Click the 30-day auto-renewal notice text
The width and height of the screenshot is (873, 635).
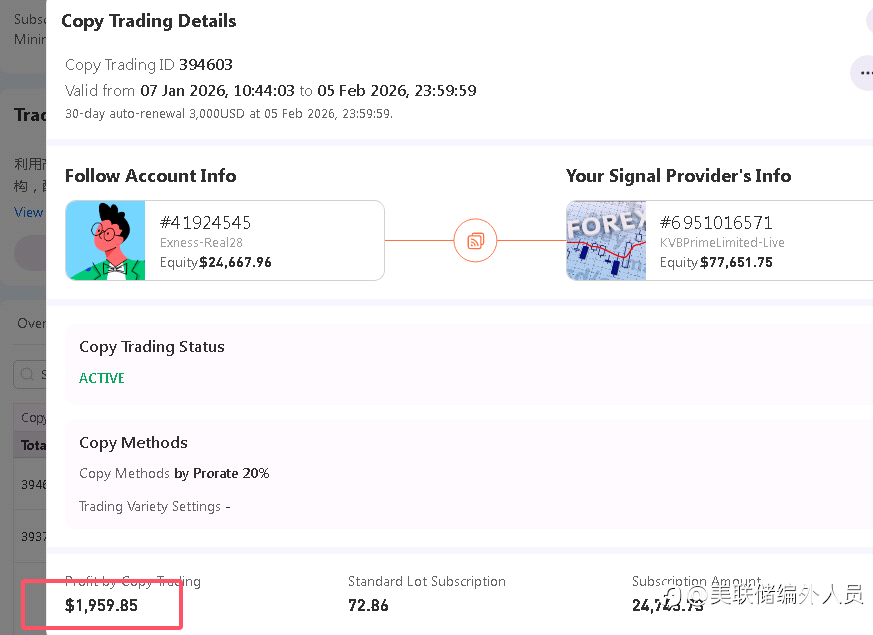pyautogui.click(x=229, y=113)
